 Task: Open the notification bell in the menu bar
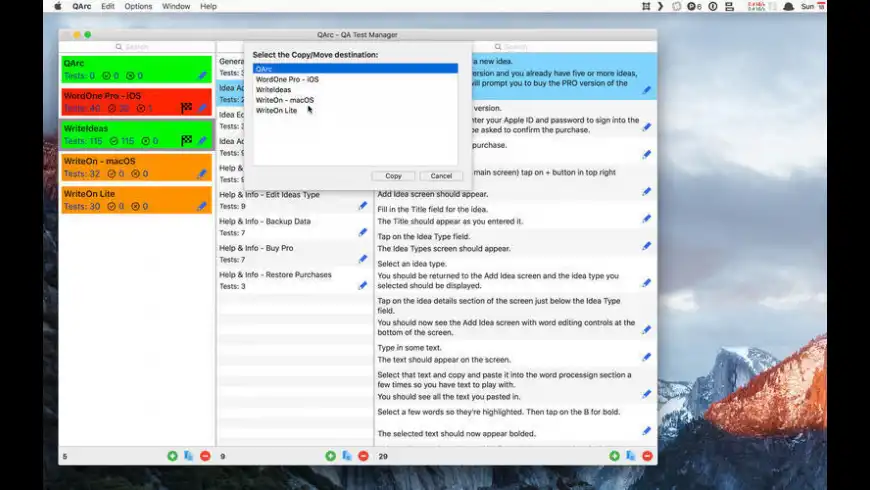pyautogui.click(x=788, y=6)
